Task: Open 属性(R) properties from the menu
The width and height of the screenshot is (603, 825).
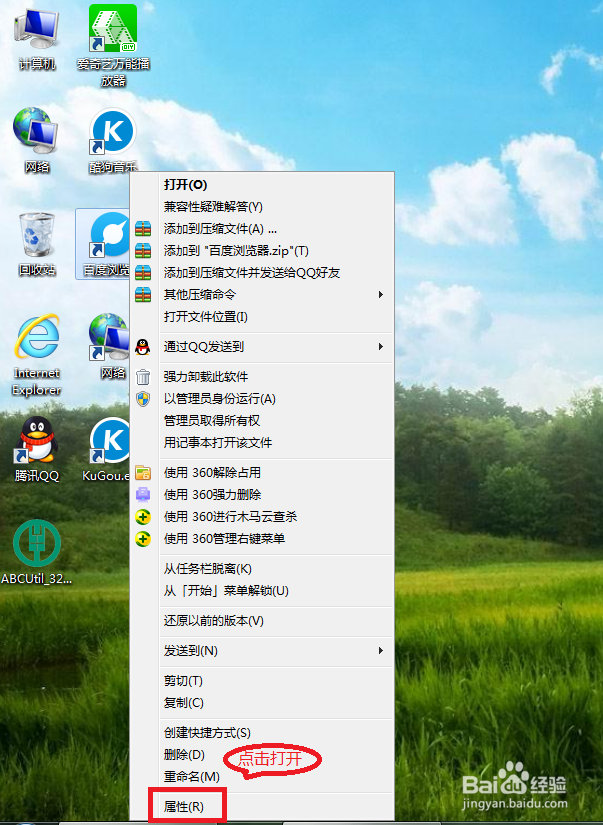Action: pyautogui.click(x=262, y=807)
